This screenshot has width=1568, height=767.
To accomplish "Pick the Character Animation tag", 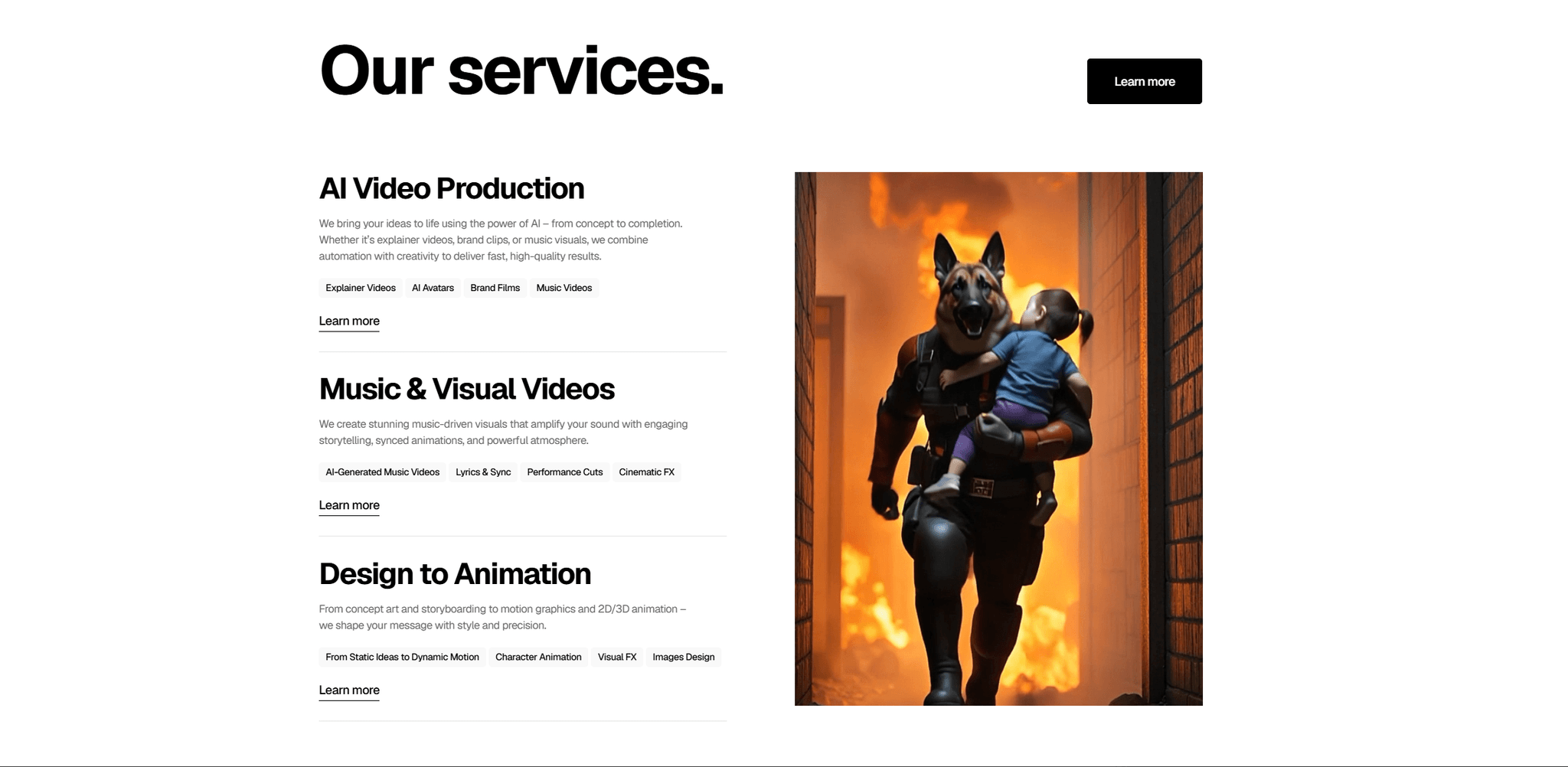I will pos(538,657).
